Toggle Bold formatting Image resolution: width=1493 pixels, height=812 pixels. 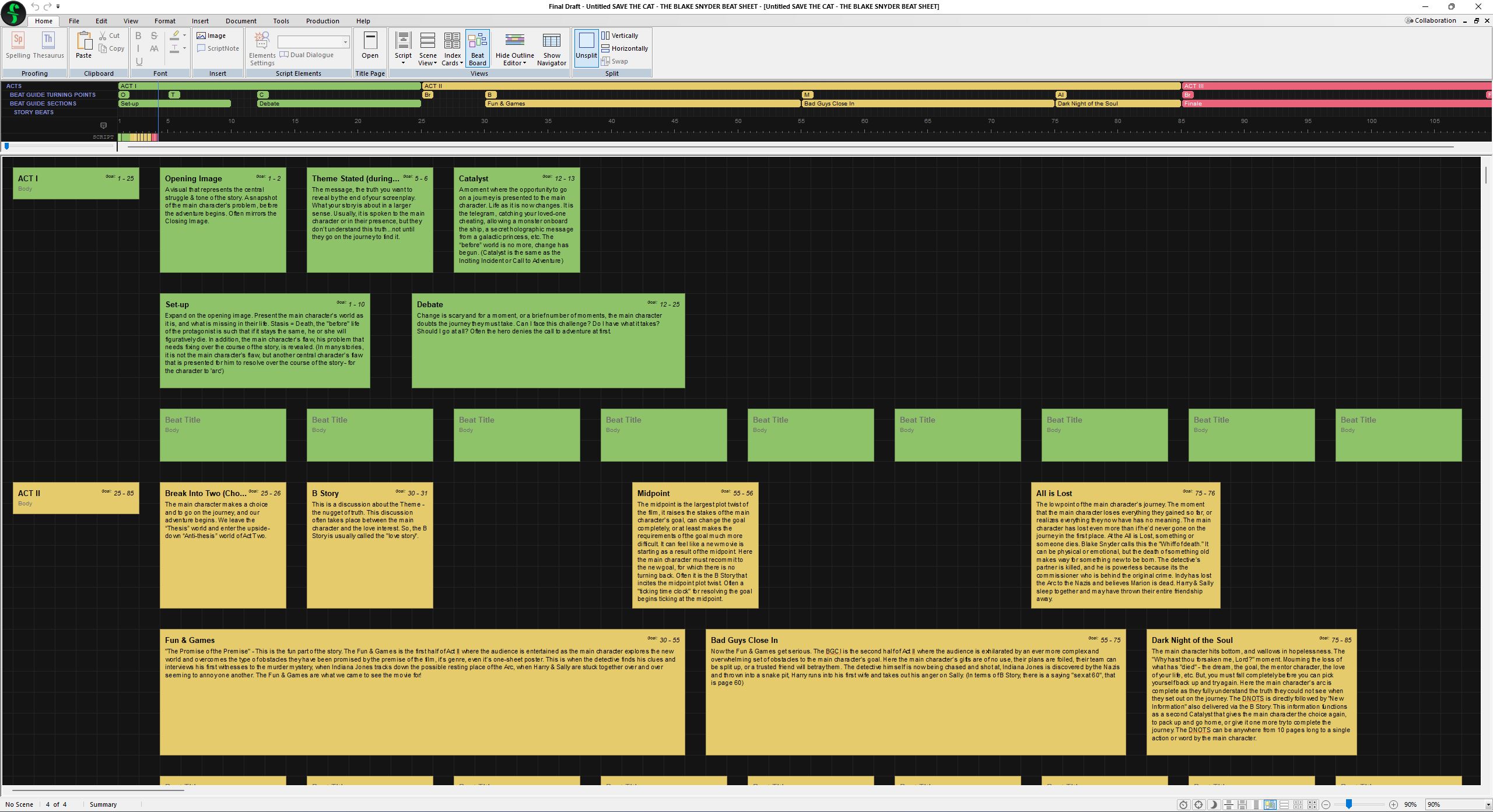(x=138, y=36)
